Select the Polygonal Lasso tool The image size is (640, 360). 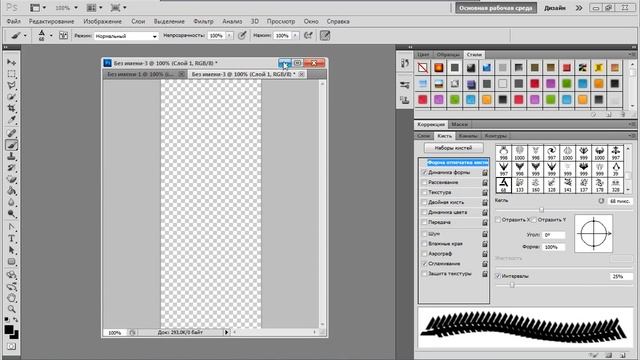click(x=11, y=85)
